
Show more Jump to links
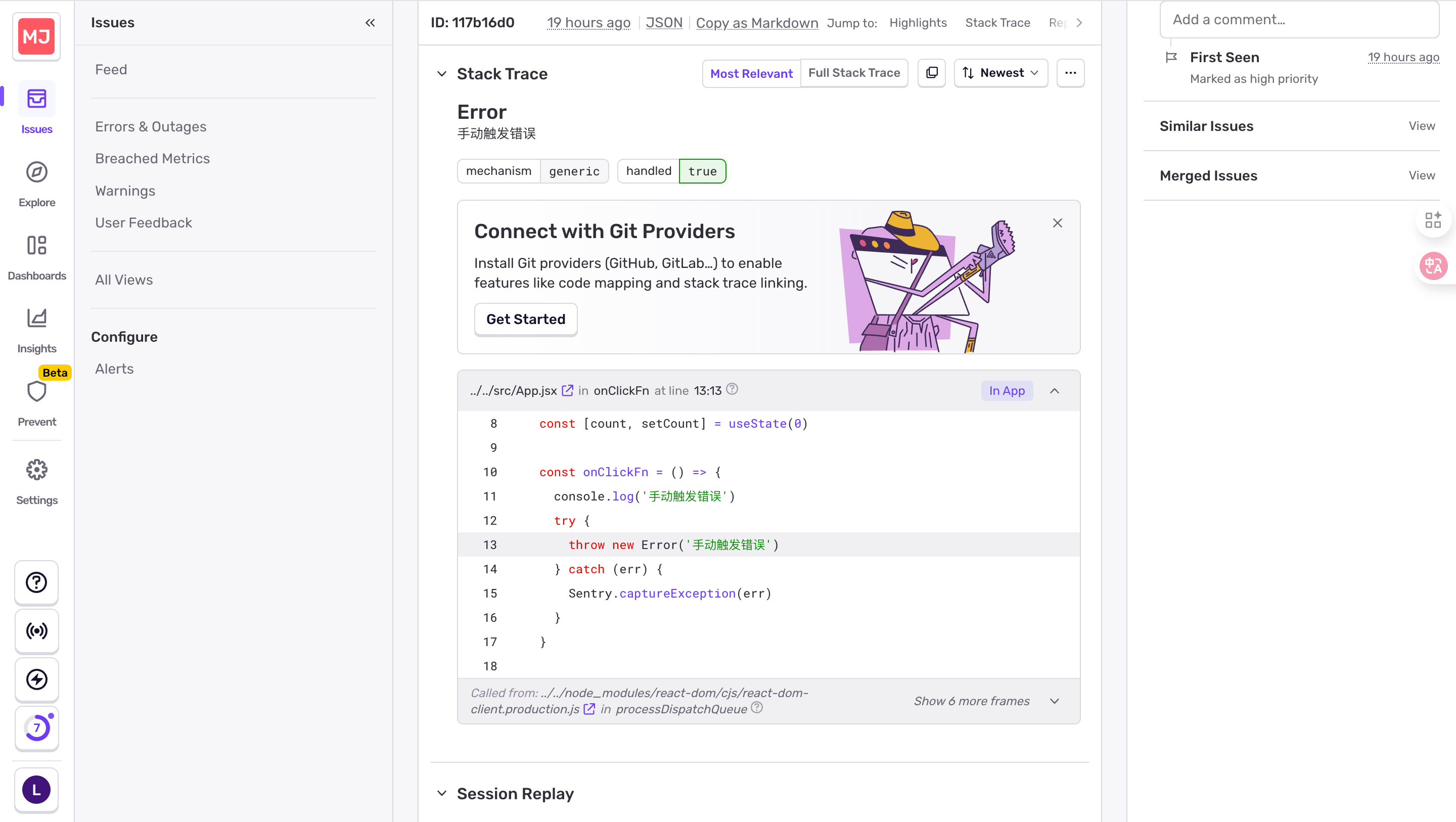click(x=1079, y=23)
